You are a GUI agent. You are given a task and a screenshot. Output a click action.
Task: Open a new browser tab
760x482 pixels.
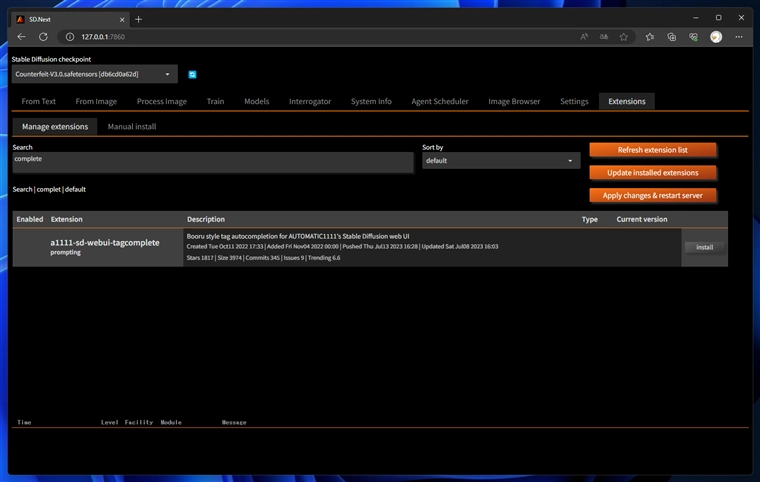point(139,19)
